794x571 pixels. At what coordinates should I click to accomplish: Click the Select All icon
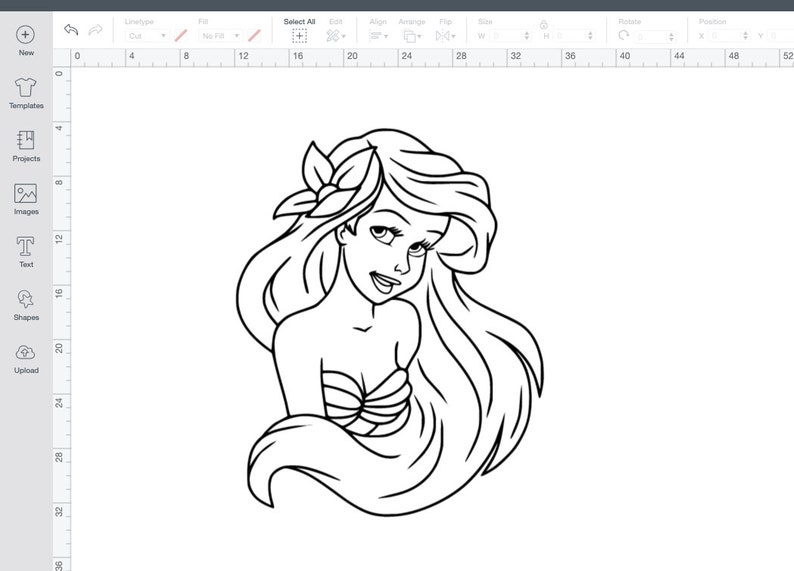(299, 36)
